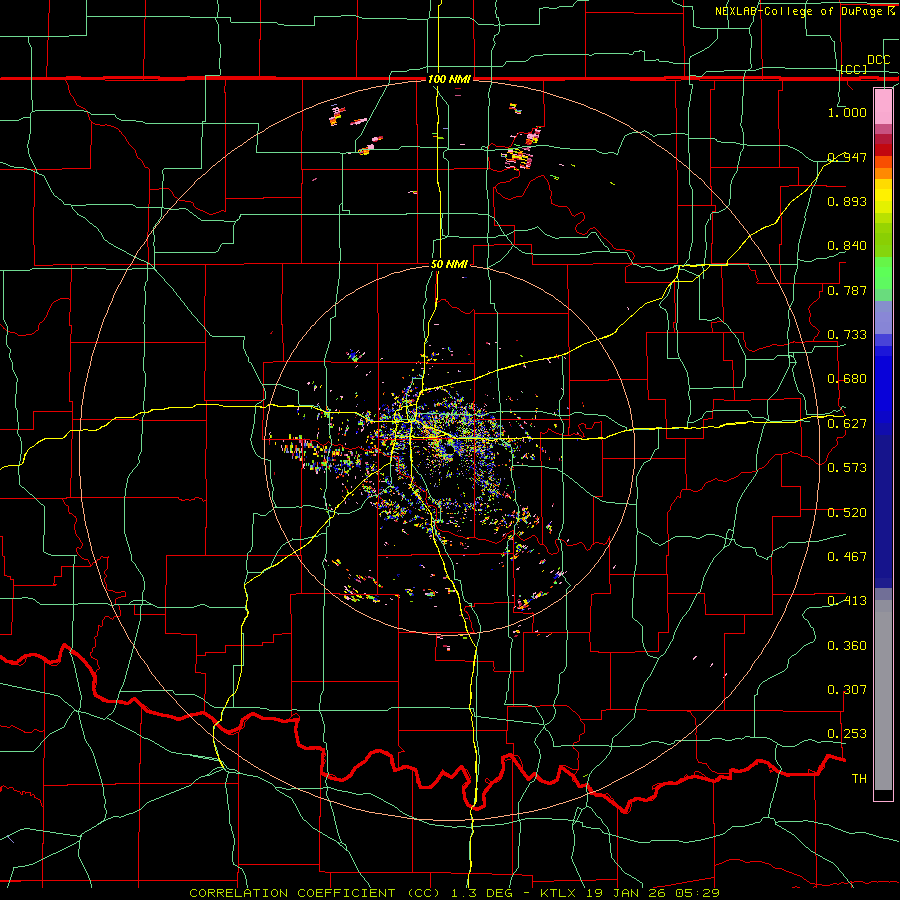Viewport: 900px width, 900px height.
Task: Pick the yellow band of the color scale
Action: pos(883,197)
